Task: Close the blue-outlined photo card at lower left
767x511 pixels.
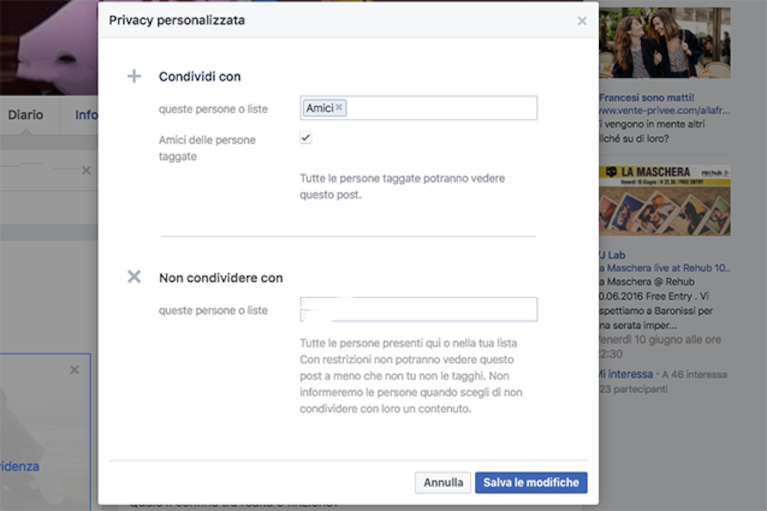Action: click(74, 370)
